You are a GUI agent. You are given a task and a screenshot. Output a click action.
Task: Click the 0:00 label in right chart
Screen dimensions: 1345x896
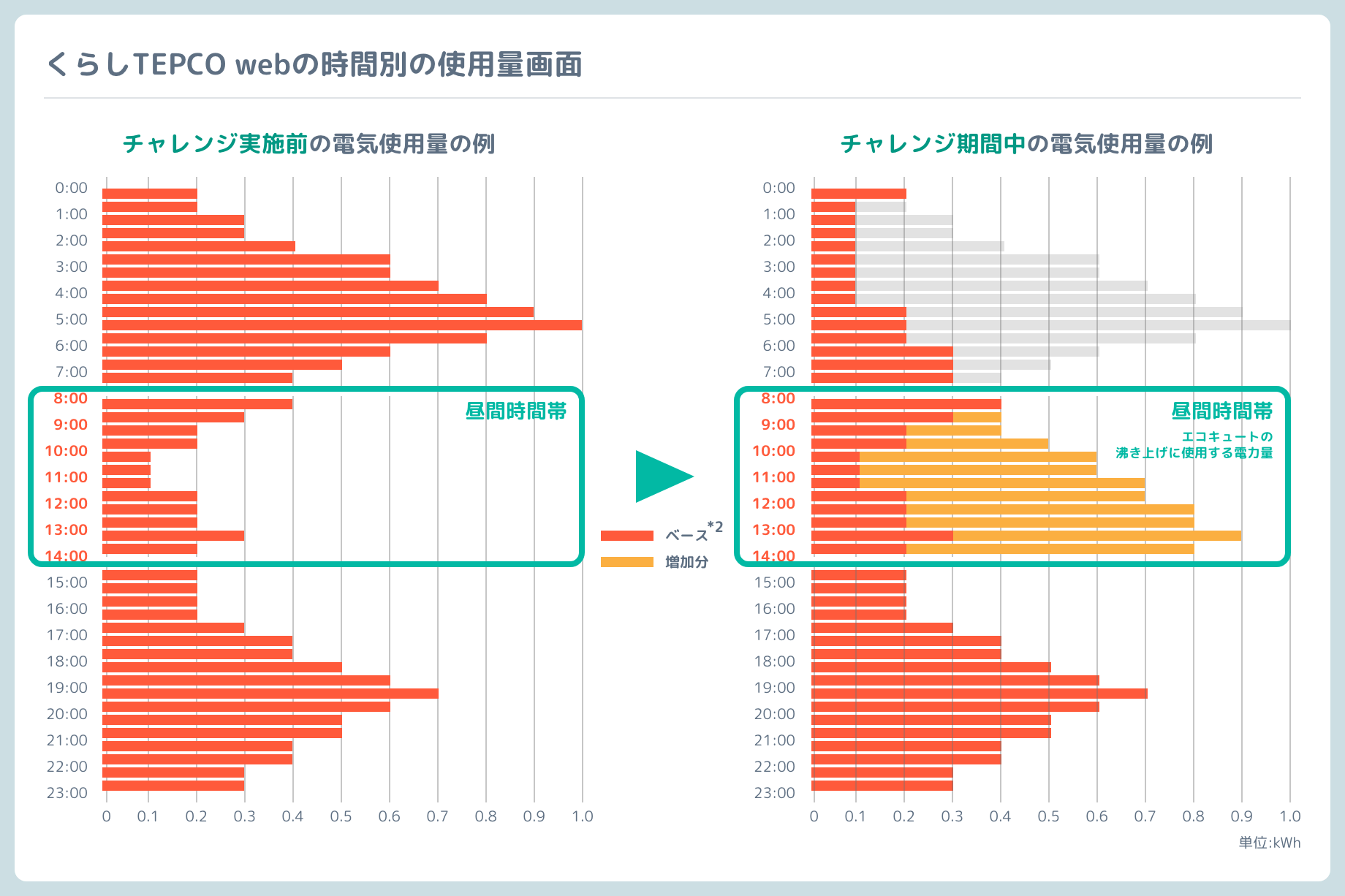pyautogui.click(x=778, y=188)
